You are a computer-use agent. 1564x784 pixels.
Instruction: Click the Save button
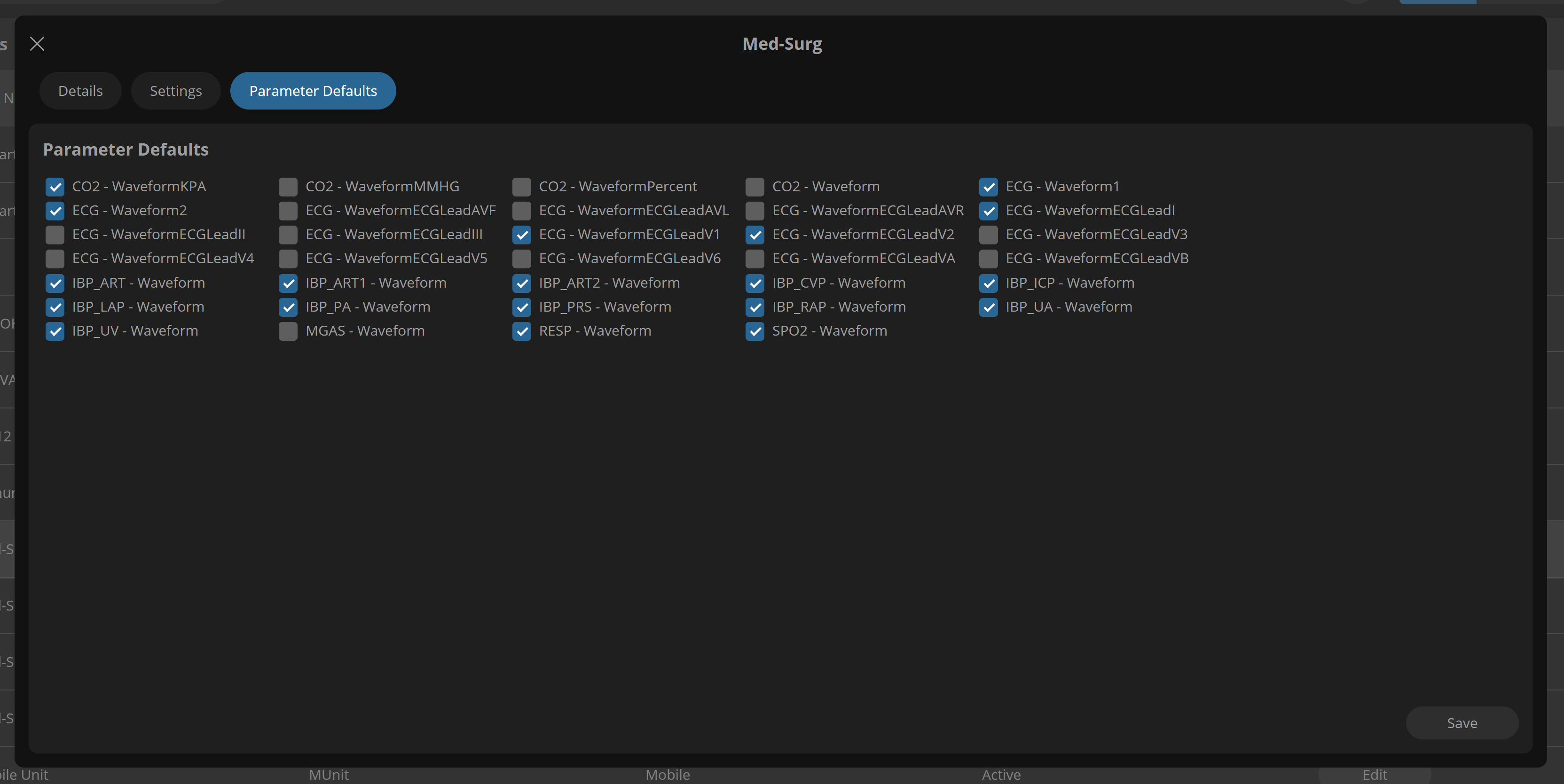(1462, 723)
